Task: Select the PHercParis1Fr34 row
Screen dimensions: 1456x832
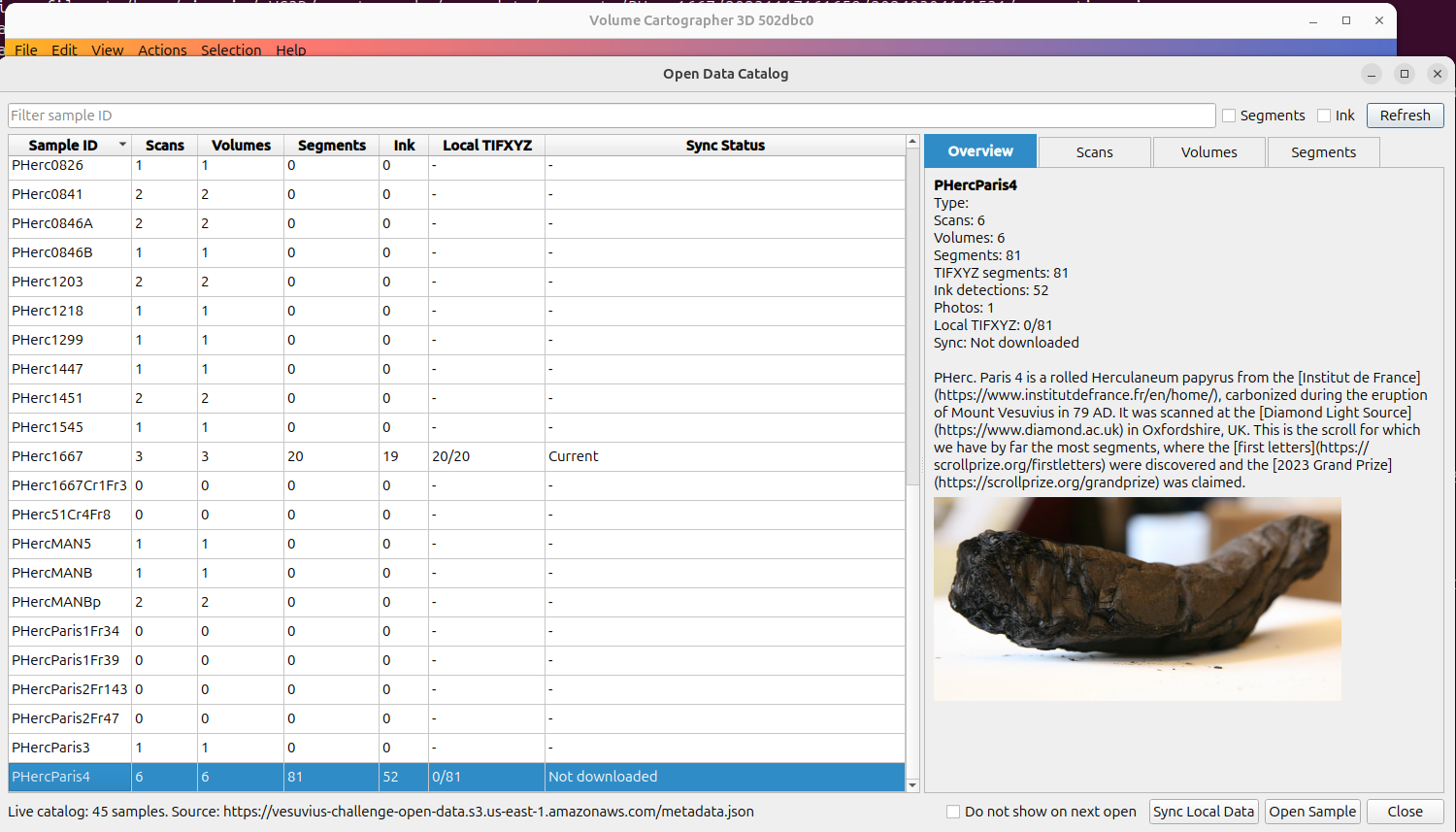Action: tap(457, 631)
